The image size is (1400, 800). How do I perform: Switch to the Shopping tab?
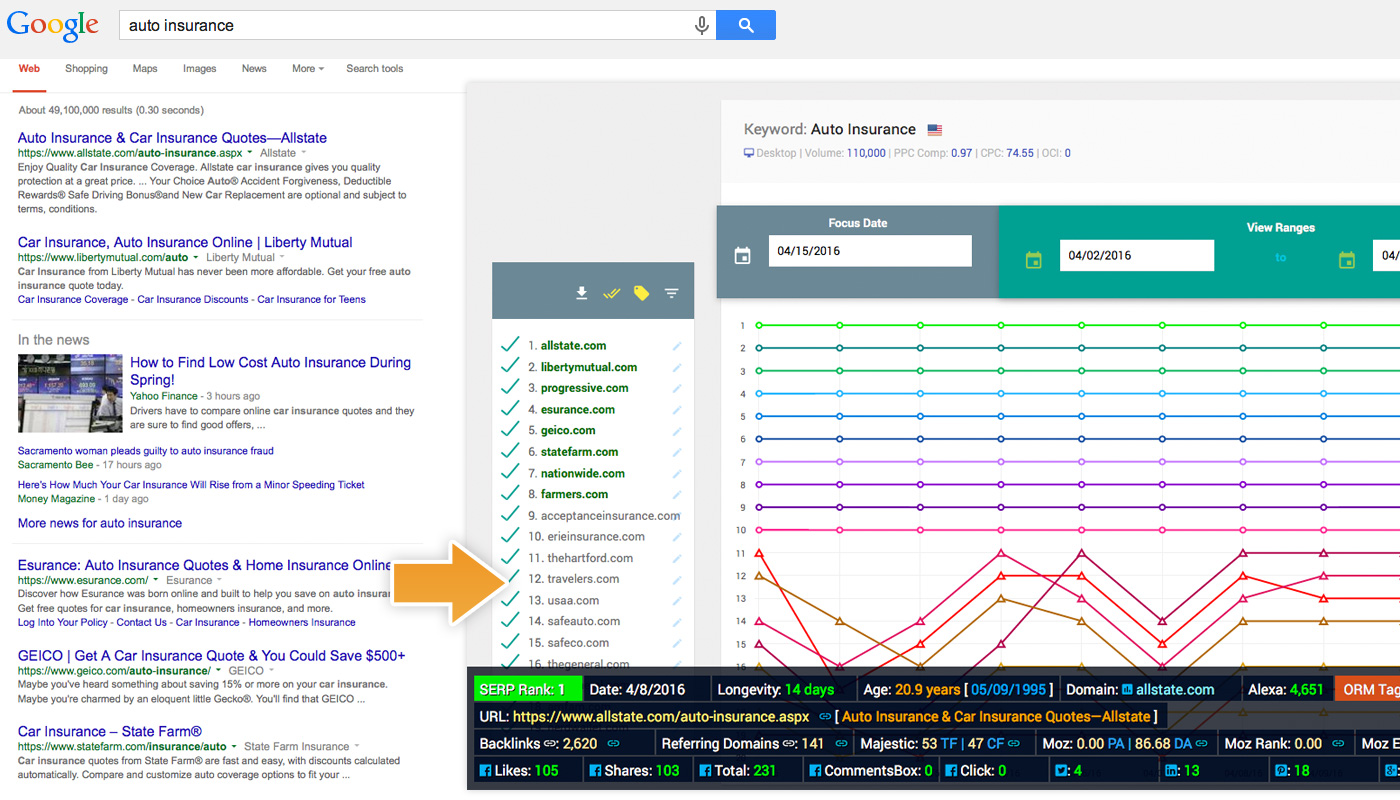pyautogui.click(x=86, y=69)
